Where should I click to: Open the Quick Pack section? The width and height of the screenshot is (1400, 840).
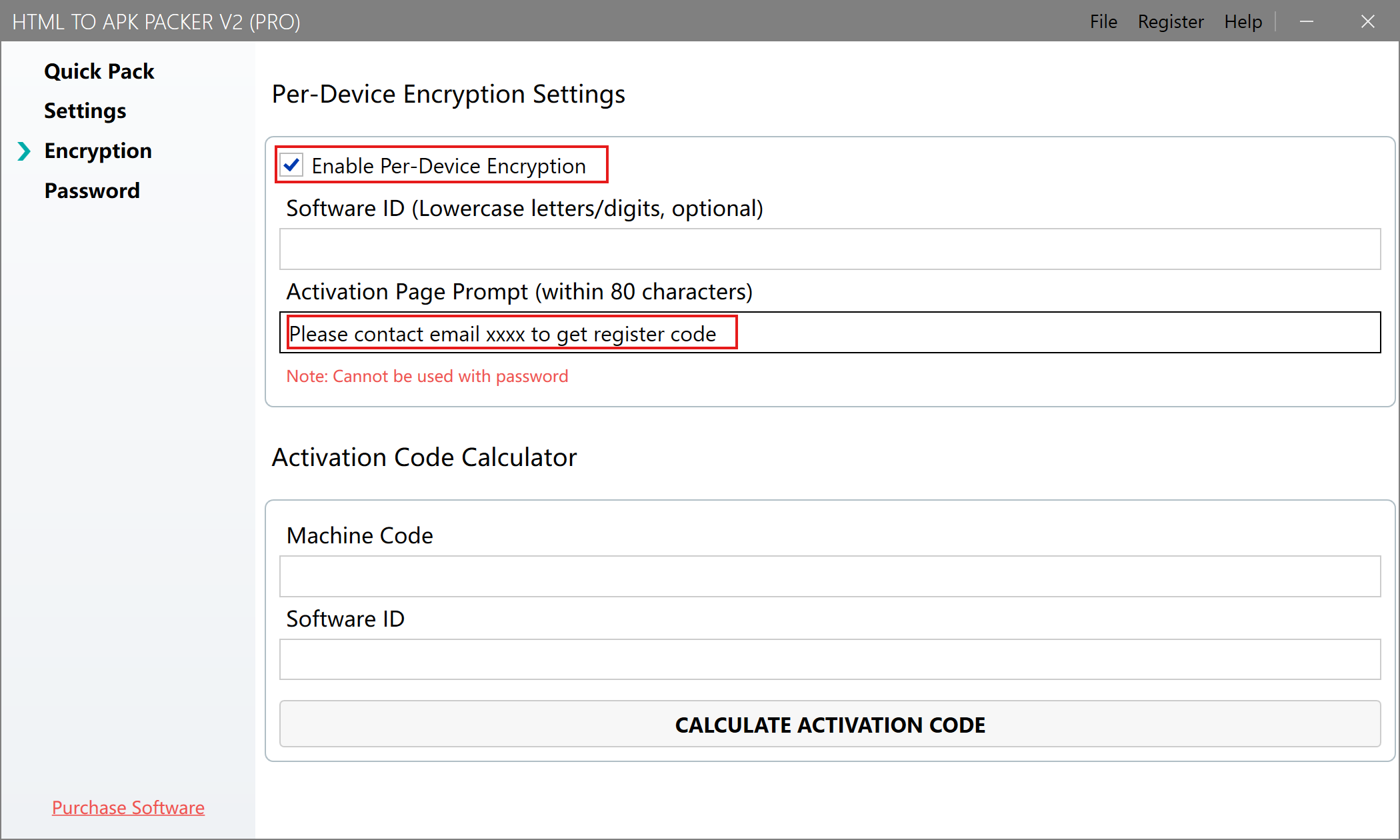[99, 71]
